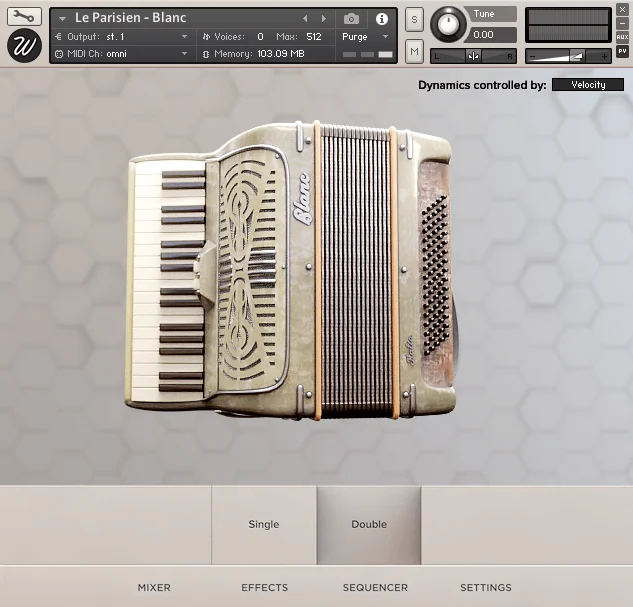
Task: Go to previous instrument arrow
Action: tap(306, 19)
